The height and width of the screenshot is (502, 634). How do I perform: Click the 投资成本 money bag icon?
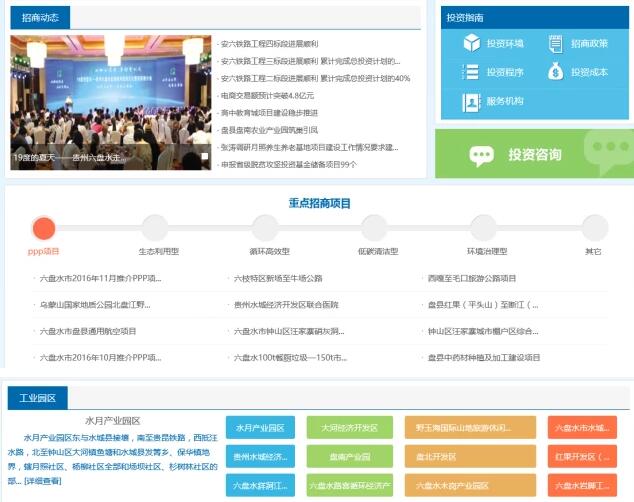click(x=555, y=72)
